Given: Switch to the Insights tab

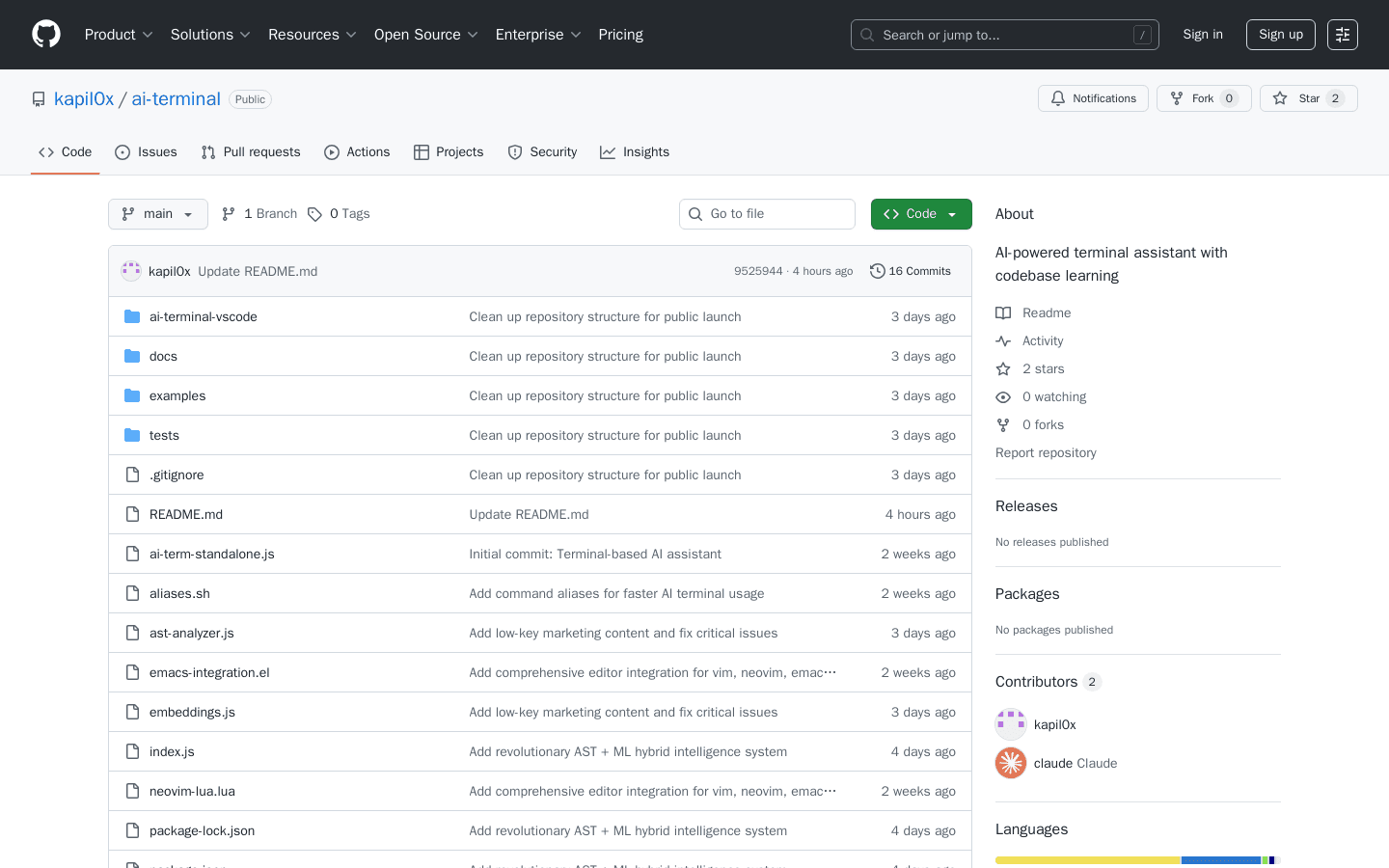Looking at the screenshot, I should coord(635,151).
